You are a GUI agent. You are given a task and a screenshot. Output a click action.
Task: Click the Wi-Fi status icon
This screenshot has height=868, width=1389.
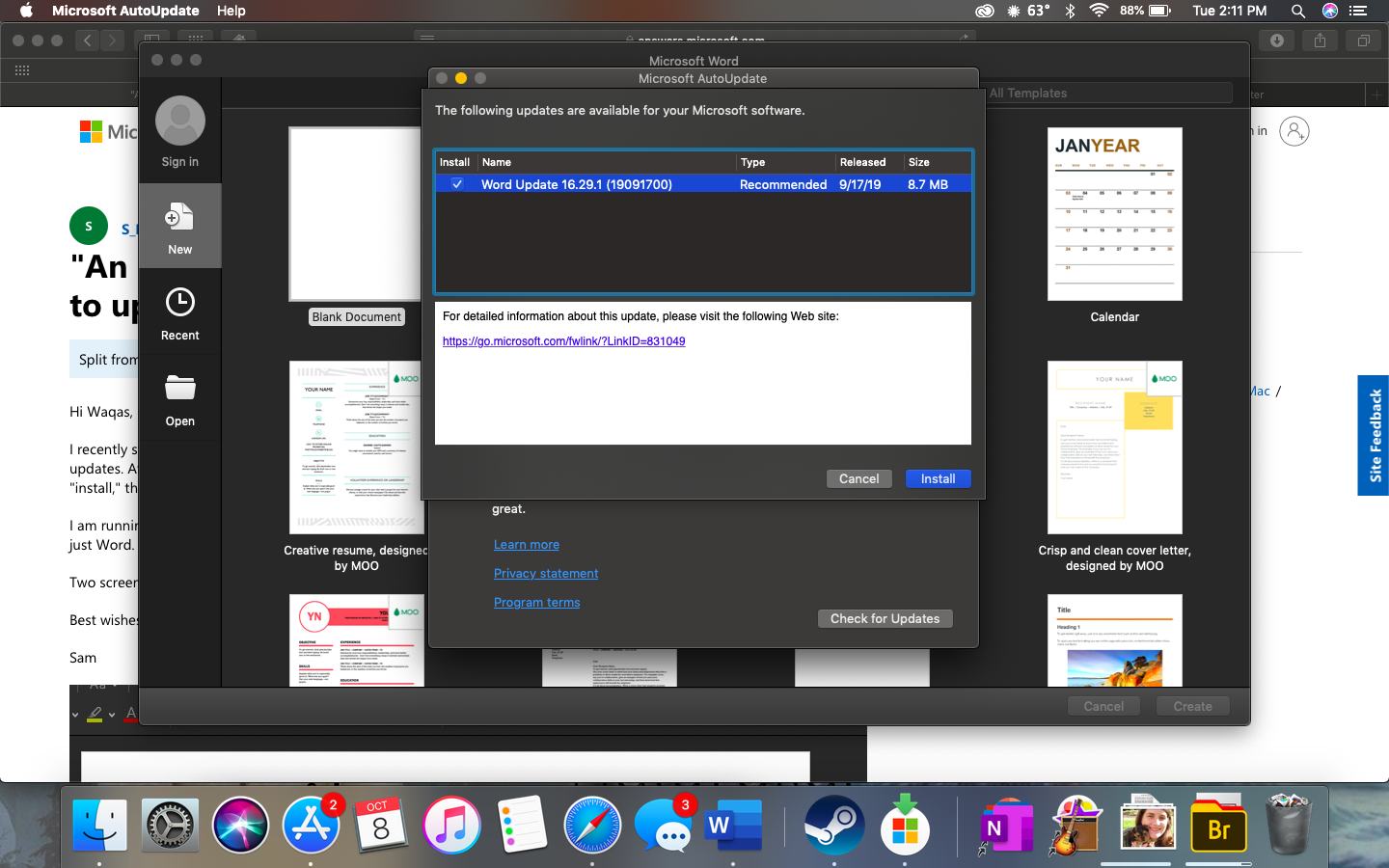1099,11
